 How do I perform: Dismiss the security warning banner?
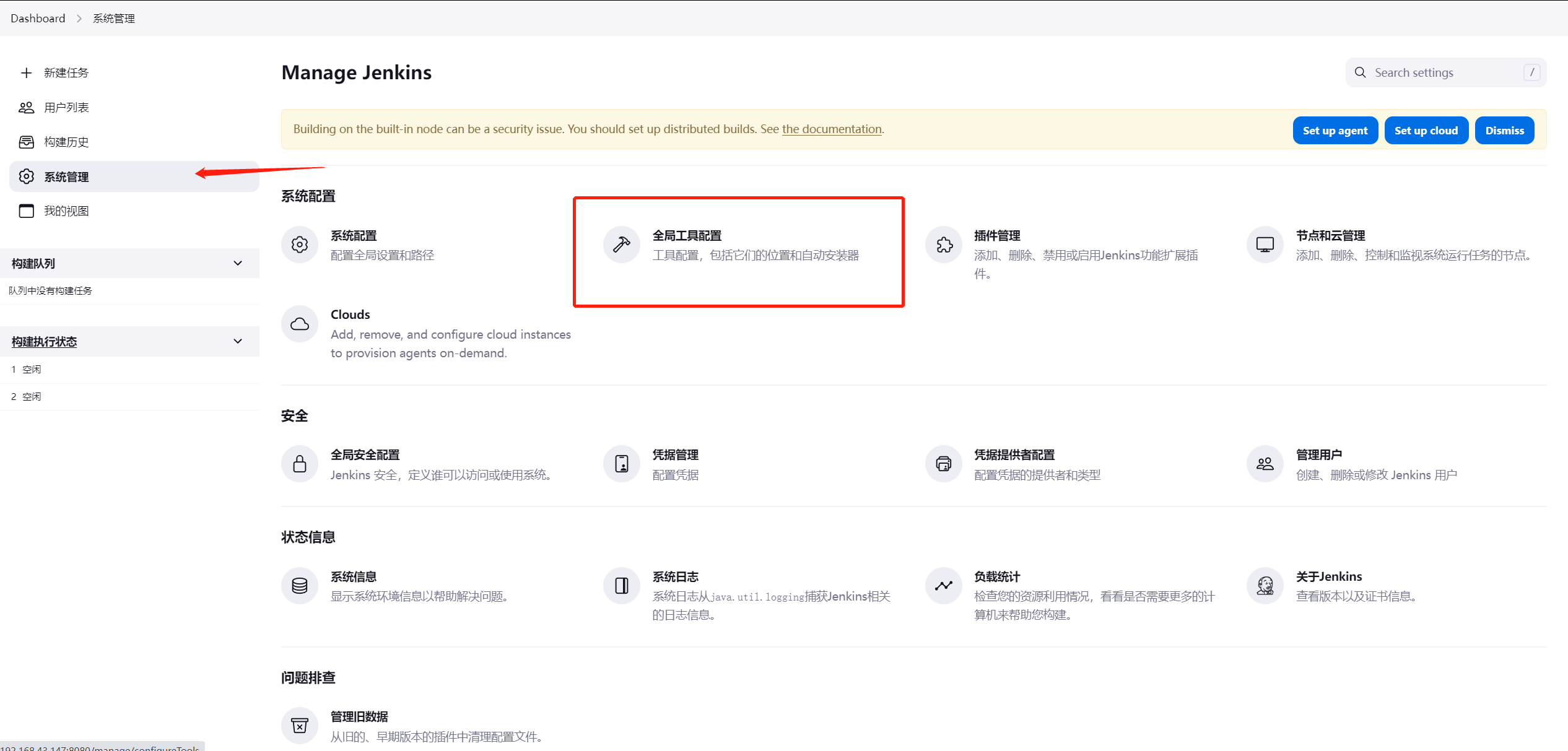1504,130
